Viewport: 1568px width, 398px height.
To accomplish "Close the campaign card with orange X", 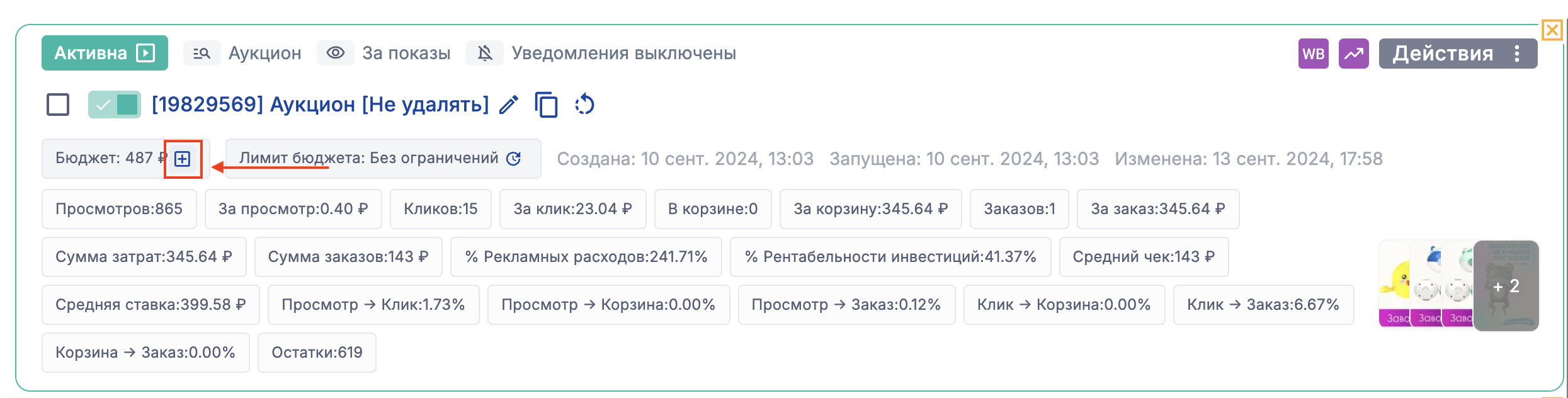I will pyautogui.click(x=1552, y=30).
